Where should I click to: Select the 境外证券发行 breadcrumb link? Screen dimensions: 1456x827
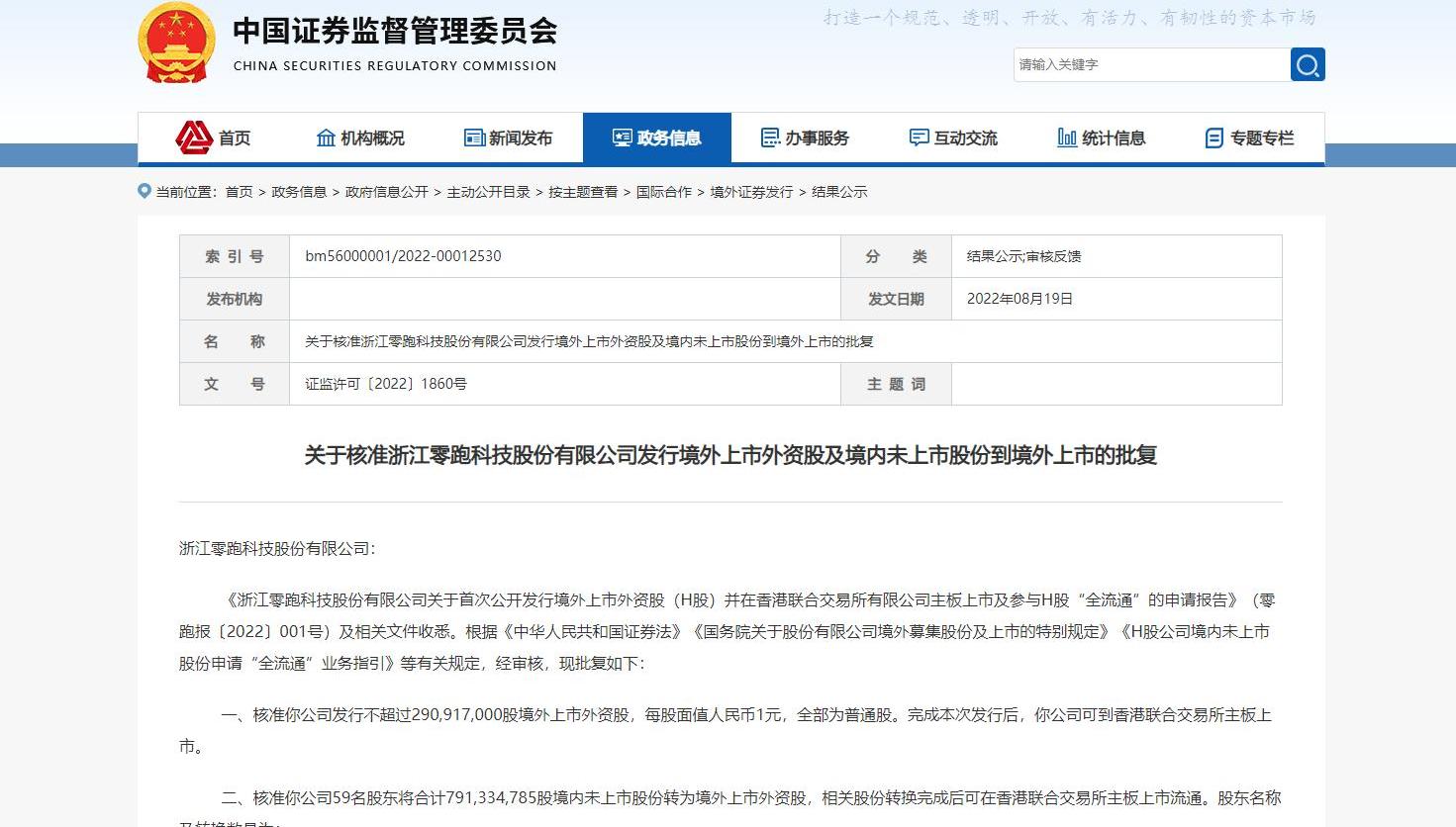click(751, 192)
